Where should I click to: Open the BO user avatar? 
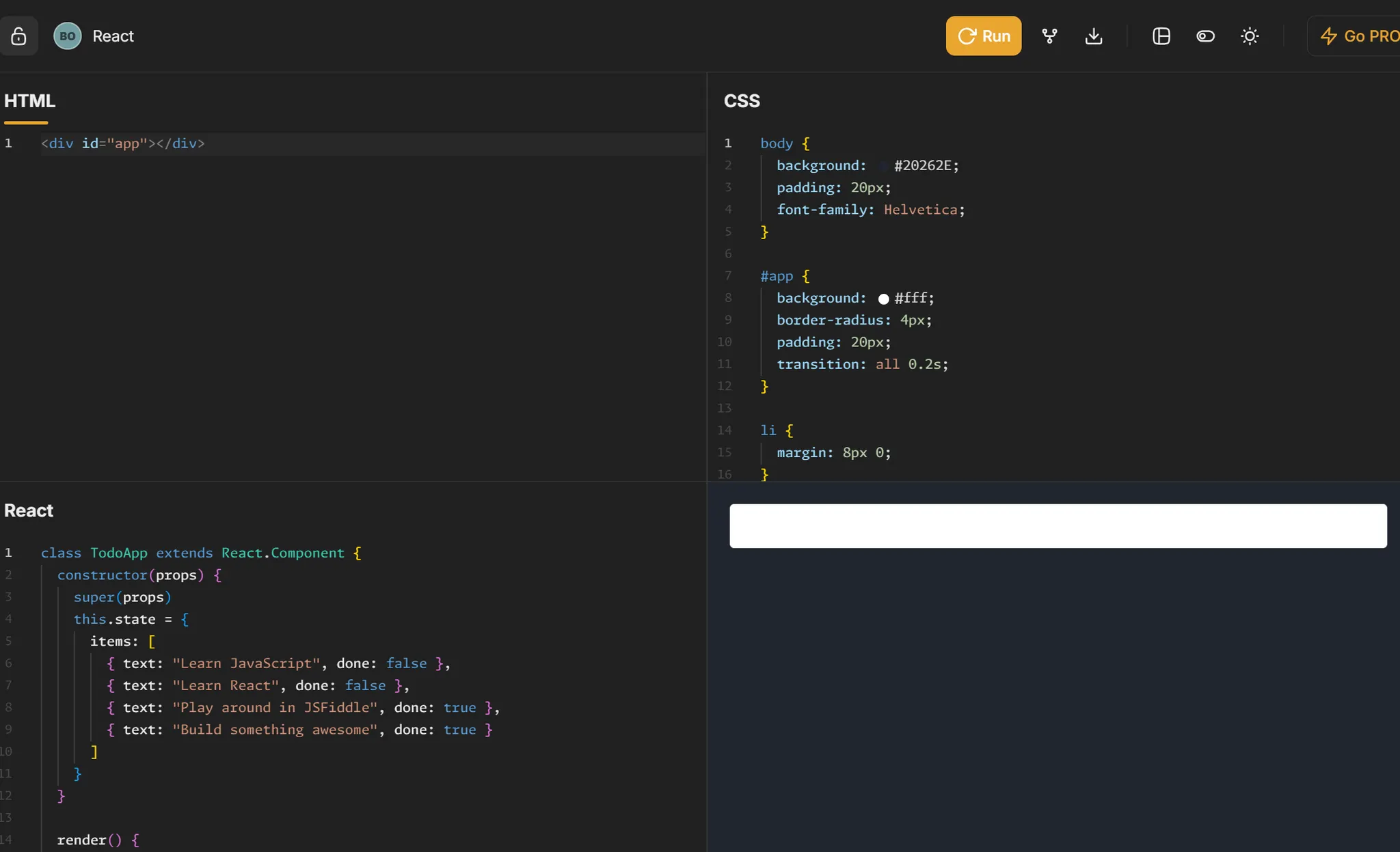coord(67,36)
